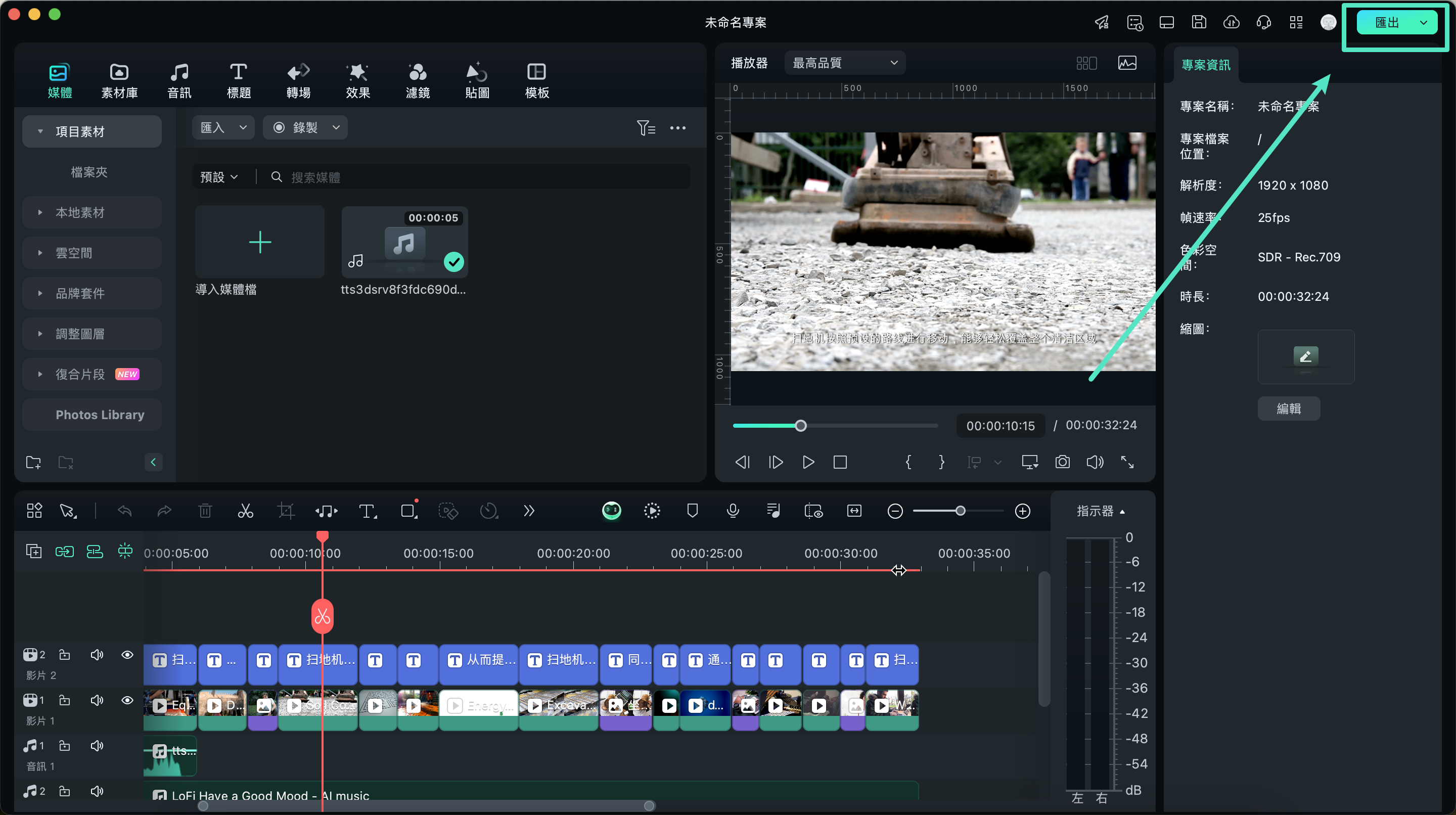
Task: Open the AI assistant robot icon
Action: pos(611,511)
